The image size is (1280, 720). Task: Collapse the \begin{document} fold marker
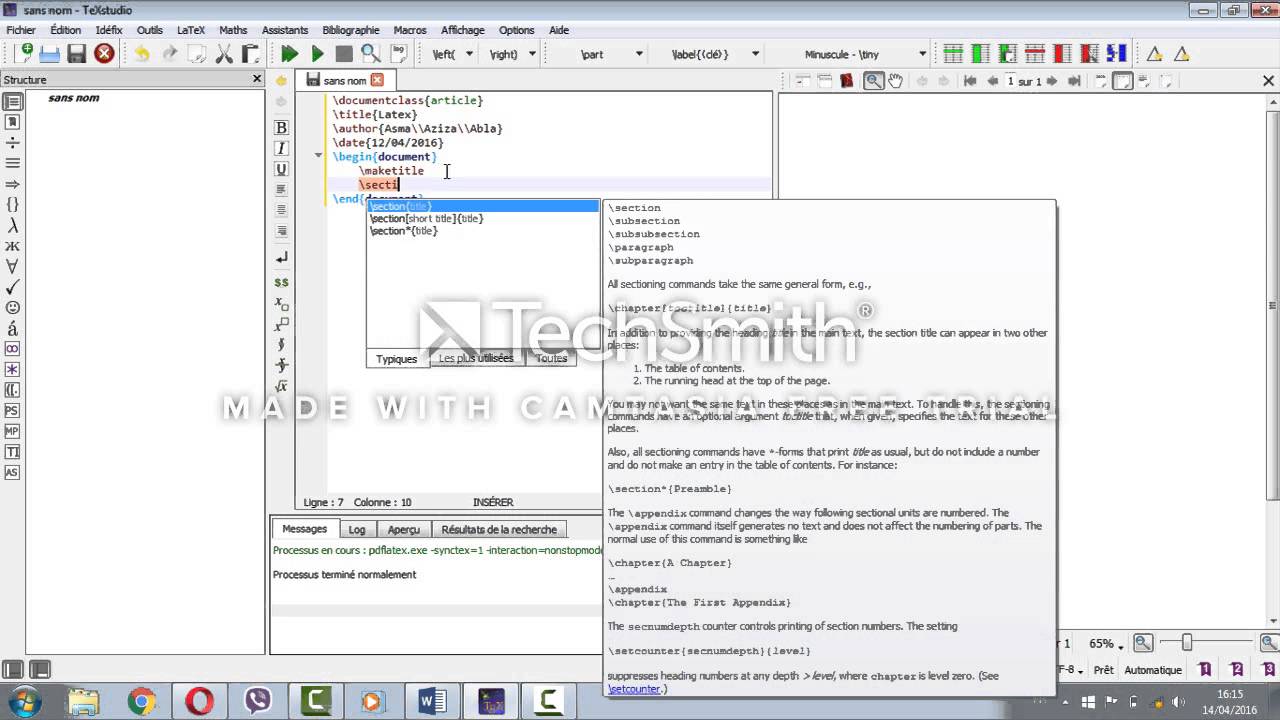pyautogui.click(x=318, y=156)
